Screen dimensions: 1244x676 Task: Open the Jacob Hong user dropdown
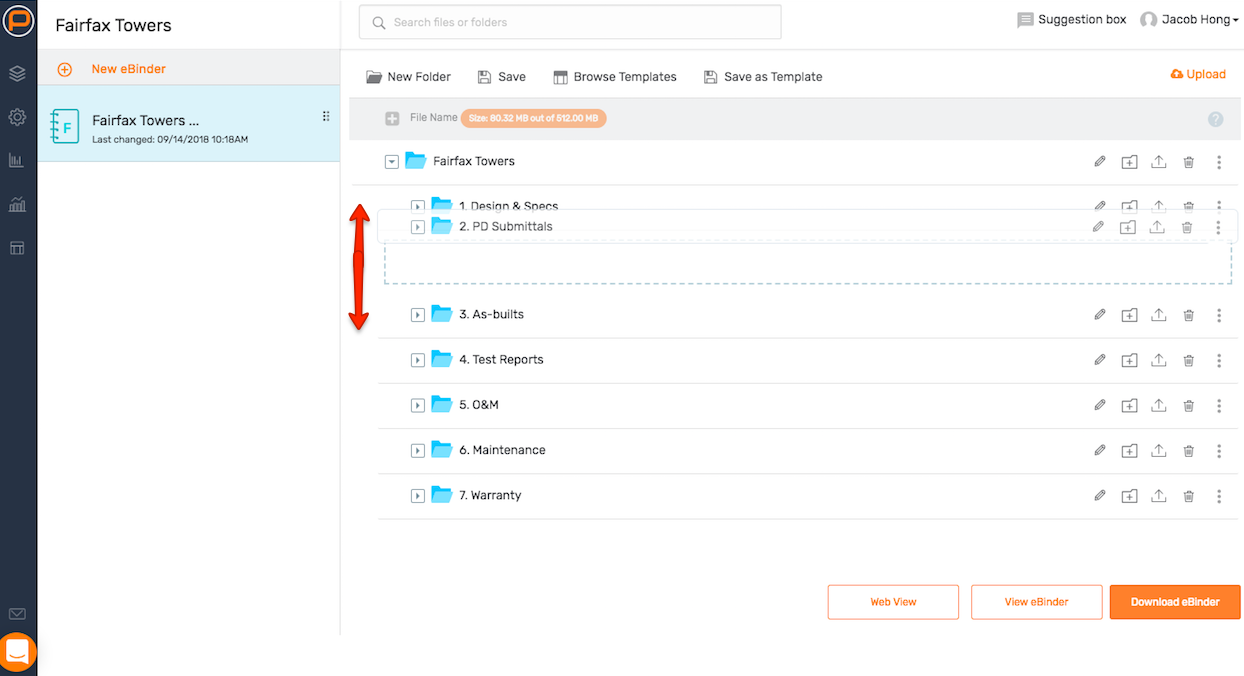coord(1190,20)
